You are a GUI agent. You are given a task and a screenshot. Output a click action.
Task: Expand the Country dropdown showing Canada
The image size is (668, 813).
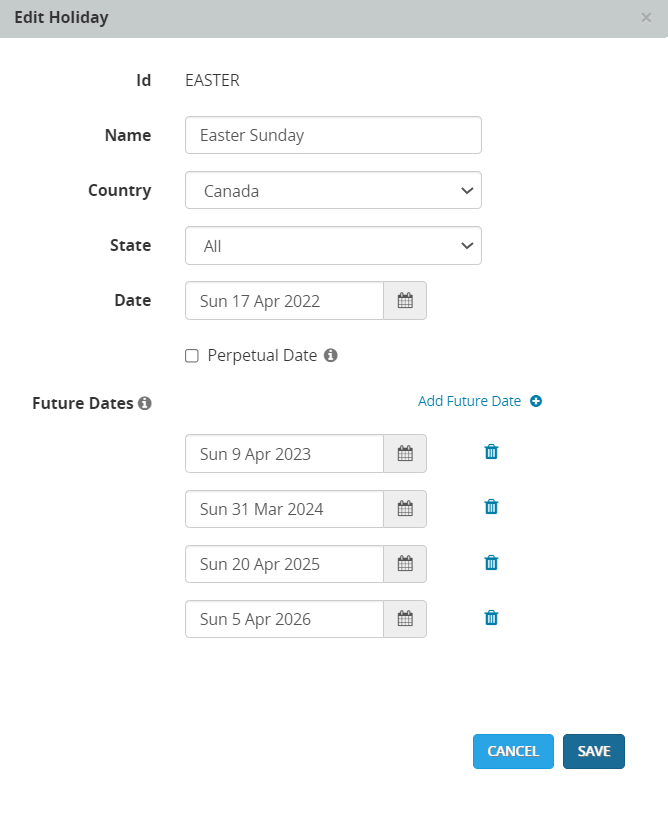333,191
